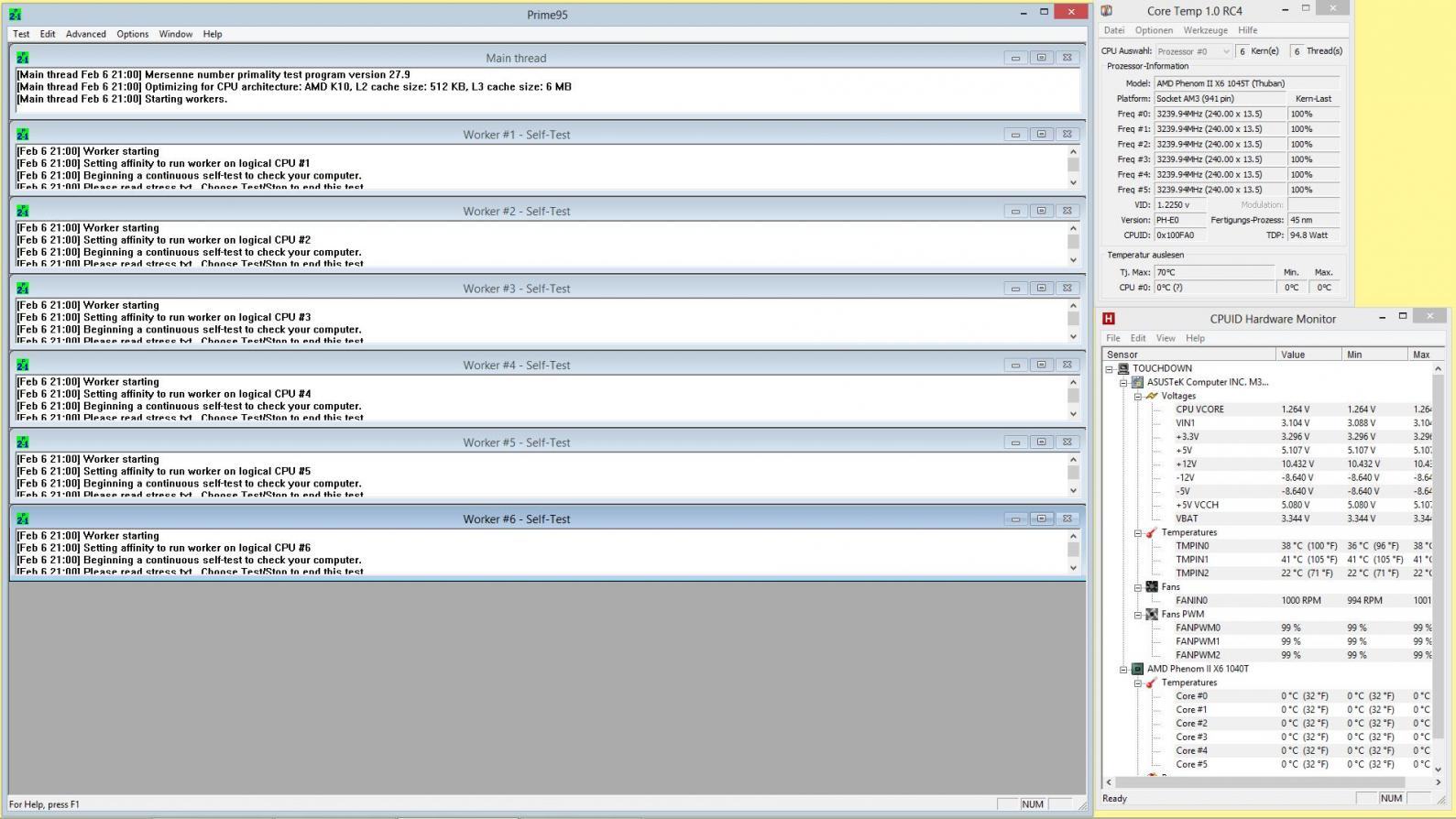Click Worker #4 scrollbar up arrow

point(1073,381)
